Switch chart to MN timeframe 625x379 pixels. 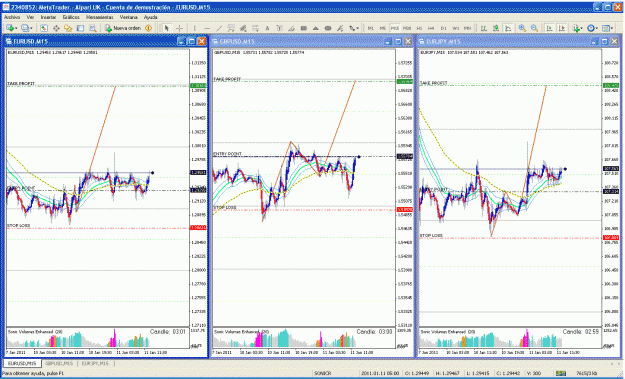(x=468, y=28)
